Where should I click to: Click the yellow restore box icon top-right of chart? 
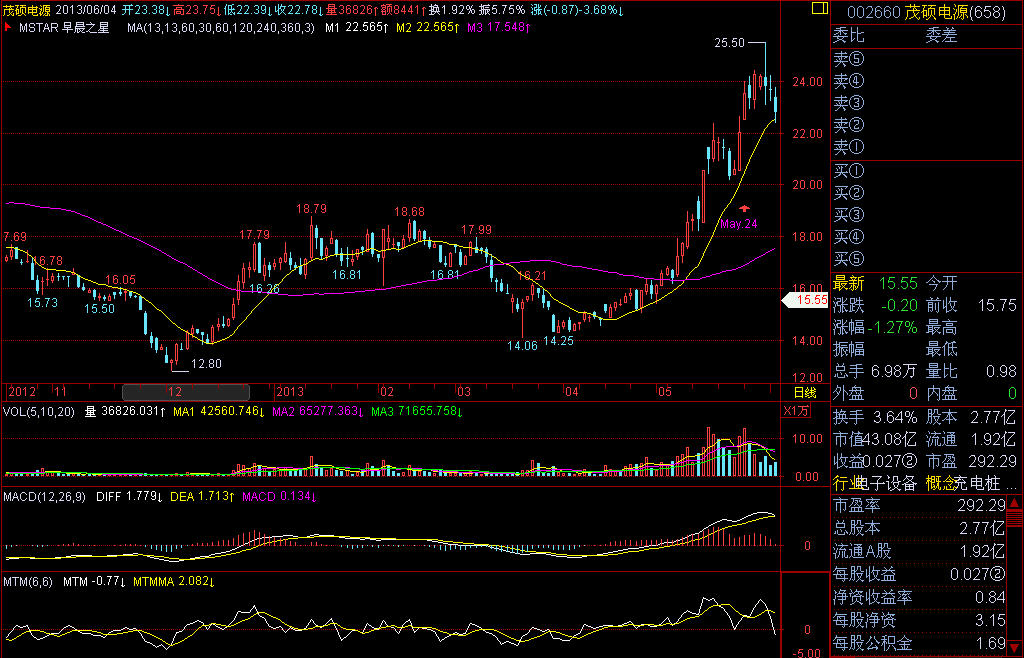(819, 9)
